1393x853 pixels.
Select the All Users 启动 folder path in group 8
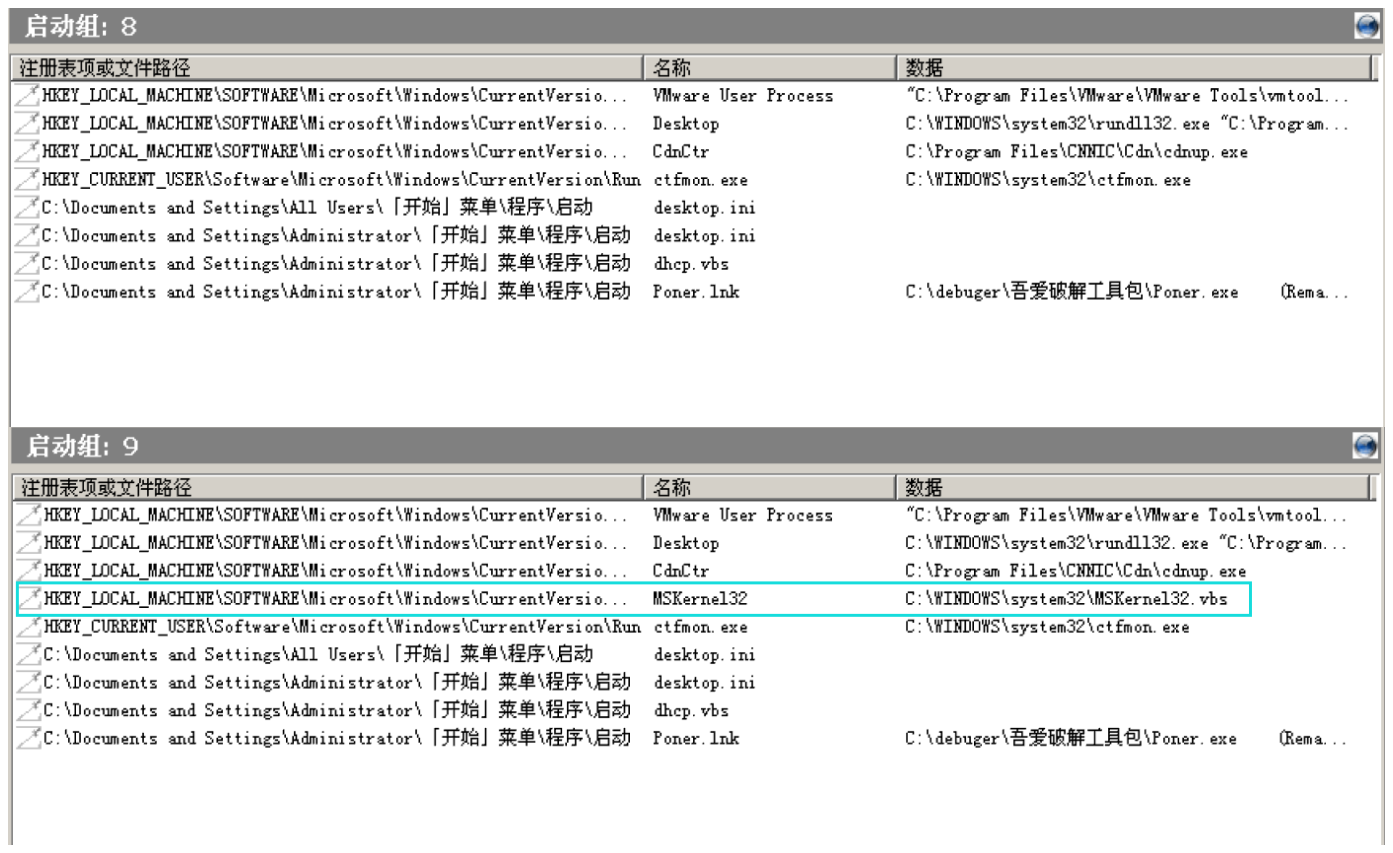[x=318, y=208]
